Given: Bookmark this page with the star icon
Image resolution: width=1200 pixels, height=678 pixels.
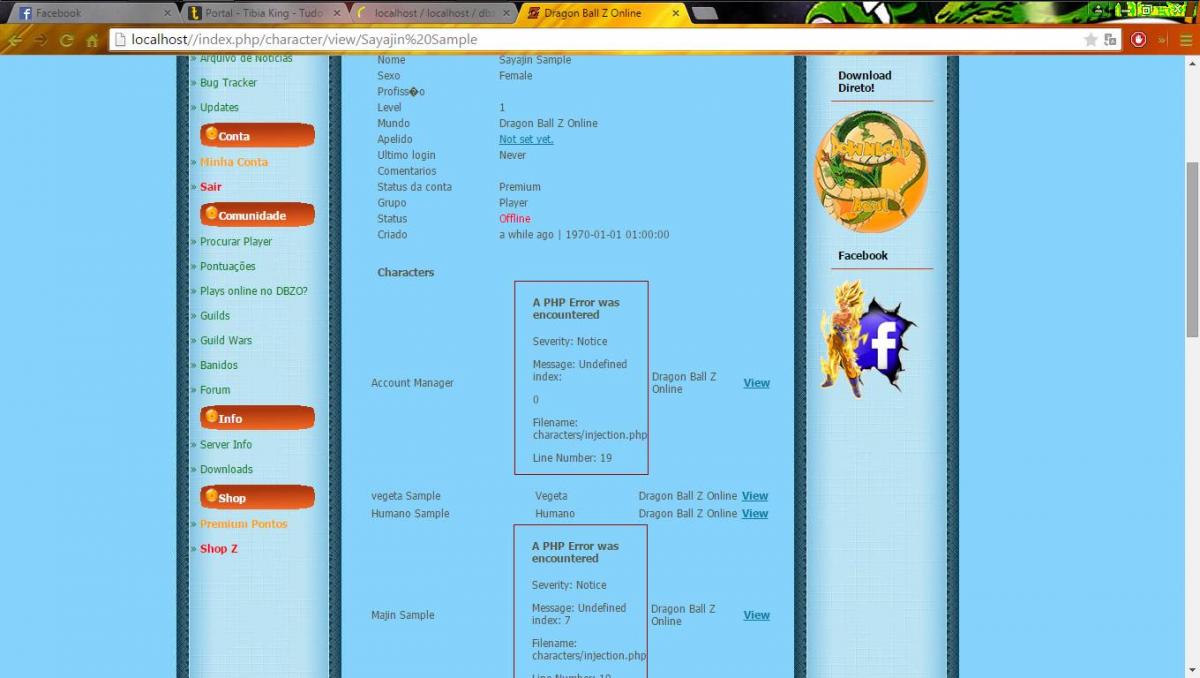Looking at the screenshot, I should pyautogui.click(x=1090, y=40).
